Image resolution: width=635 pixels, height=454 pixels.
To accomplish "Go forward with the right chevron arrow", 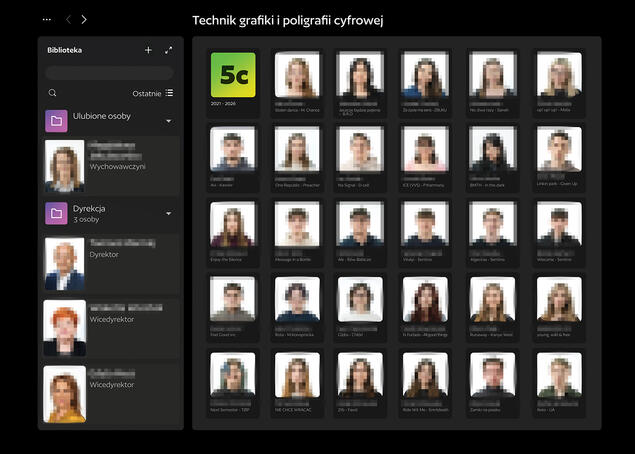I will [x=84, y=19].
